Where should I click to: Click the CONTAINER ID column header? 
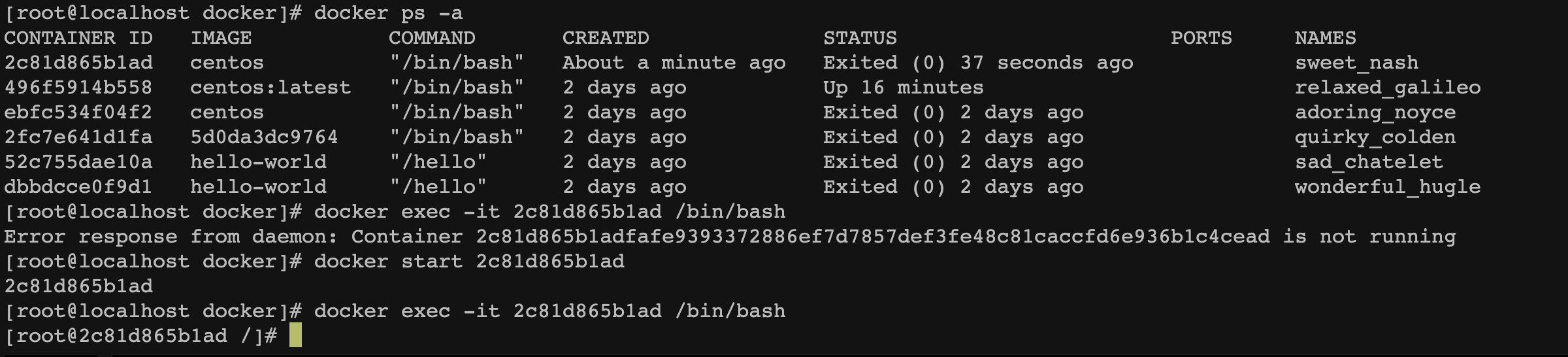coord(78,38)
